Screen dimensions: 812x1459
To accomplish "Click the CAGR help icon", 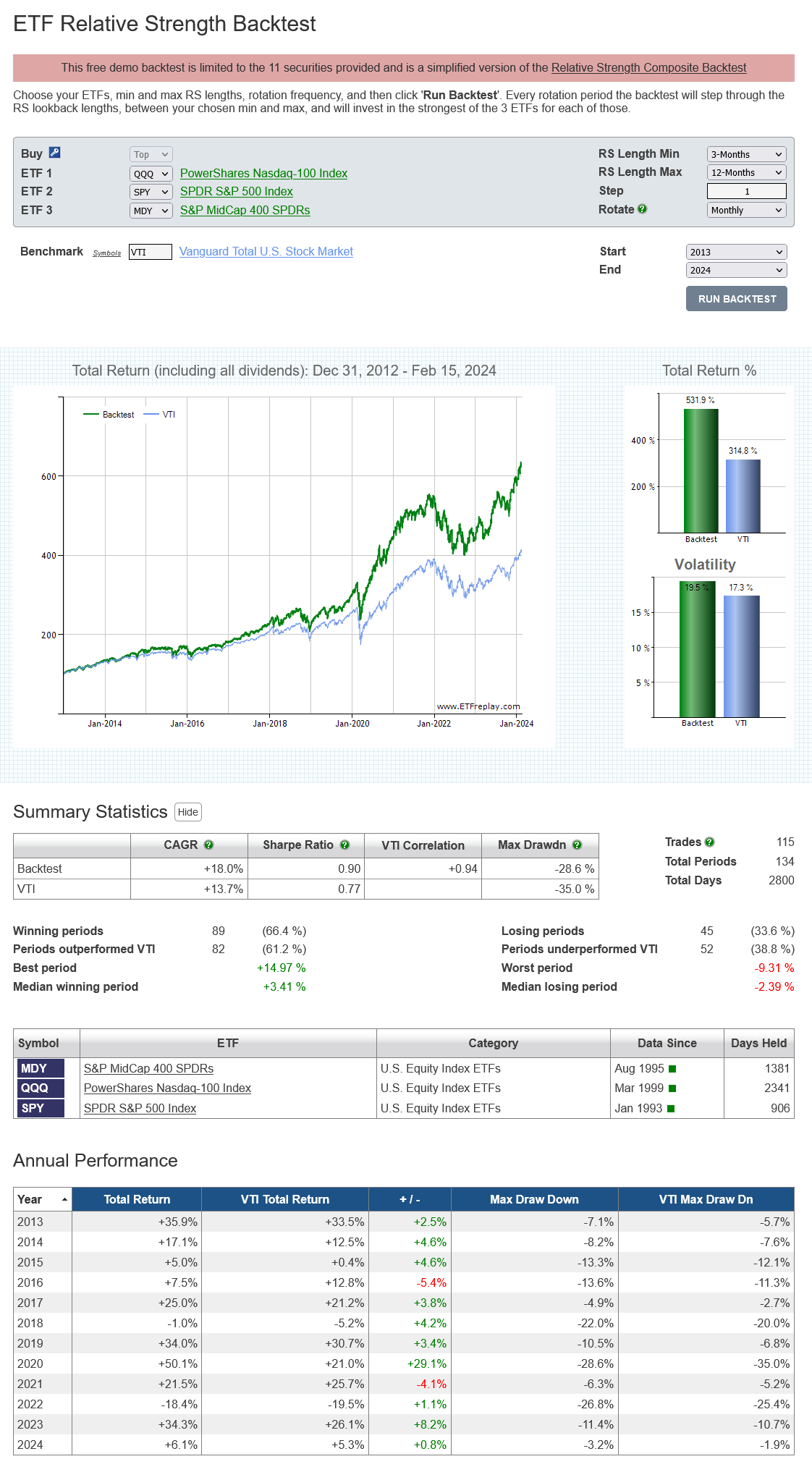I will tap(208, 845).
